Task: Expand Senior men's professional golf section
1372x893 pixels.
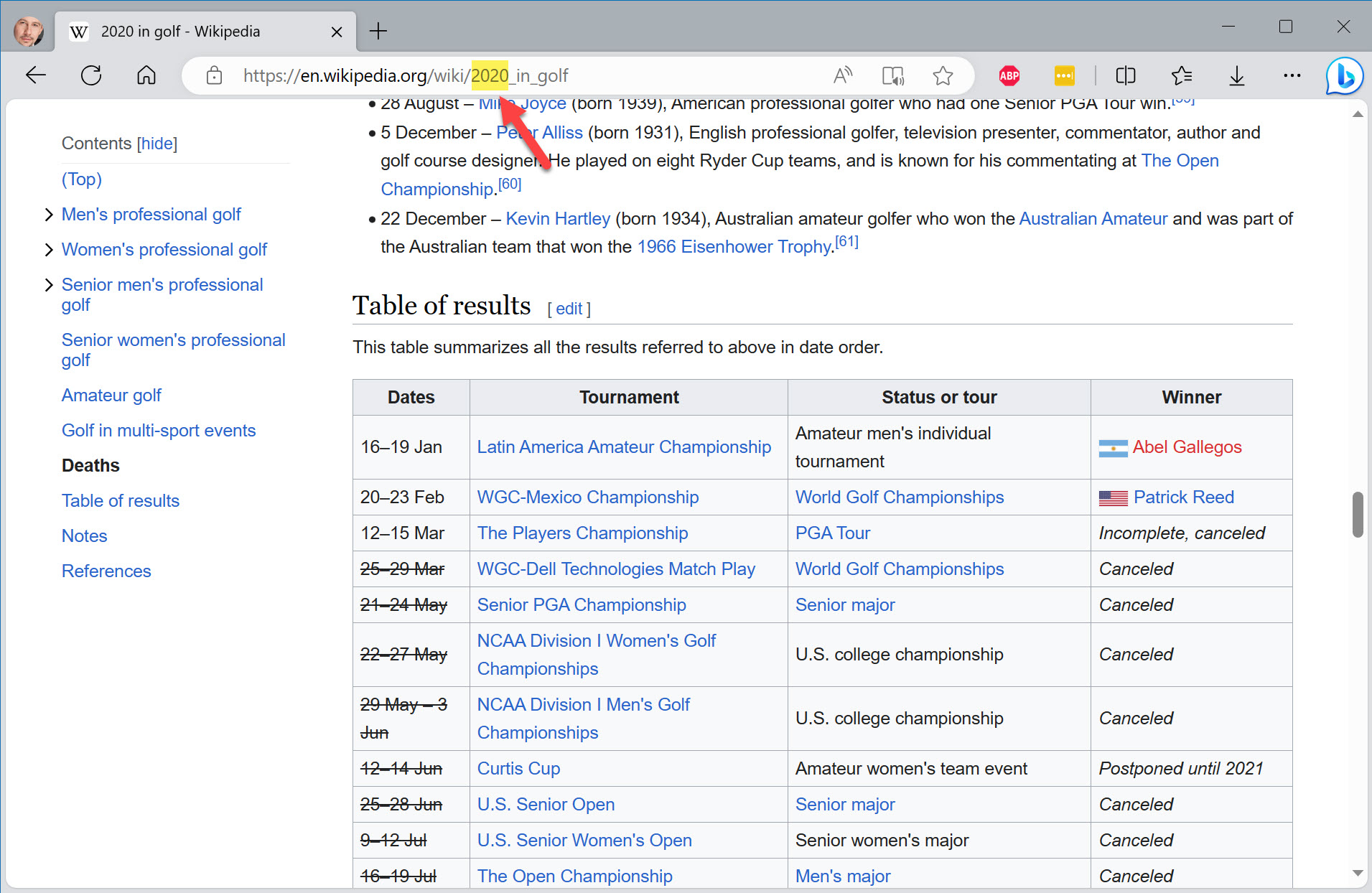Action: (x=49, y=285)
